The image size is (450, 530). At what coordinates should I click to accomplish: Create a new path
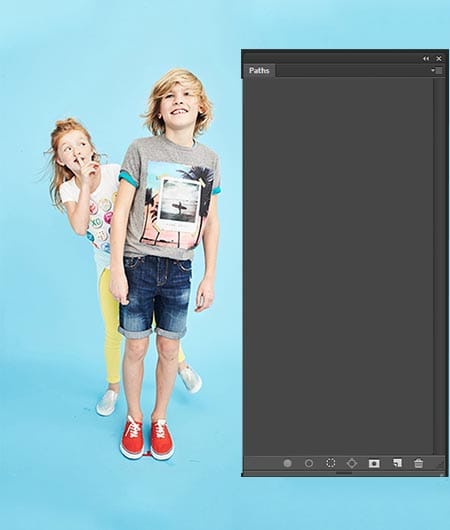pos(397,463)
